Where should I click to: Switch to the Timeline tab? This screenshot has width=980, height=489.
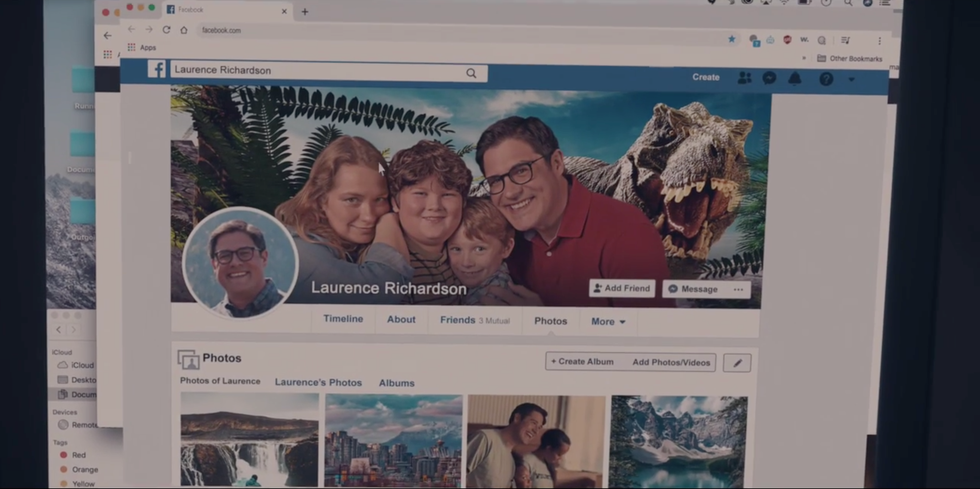click(343, 319)
